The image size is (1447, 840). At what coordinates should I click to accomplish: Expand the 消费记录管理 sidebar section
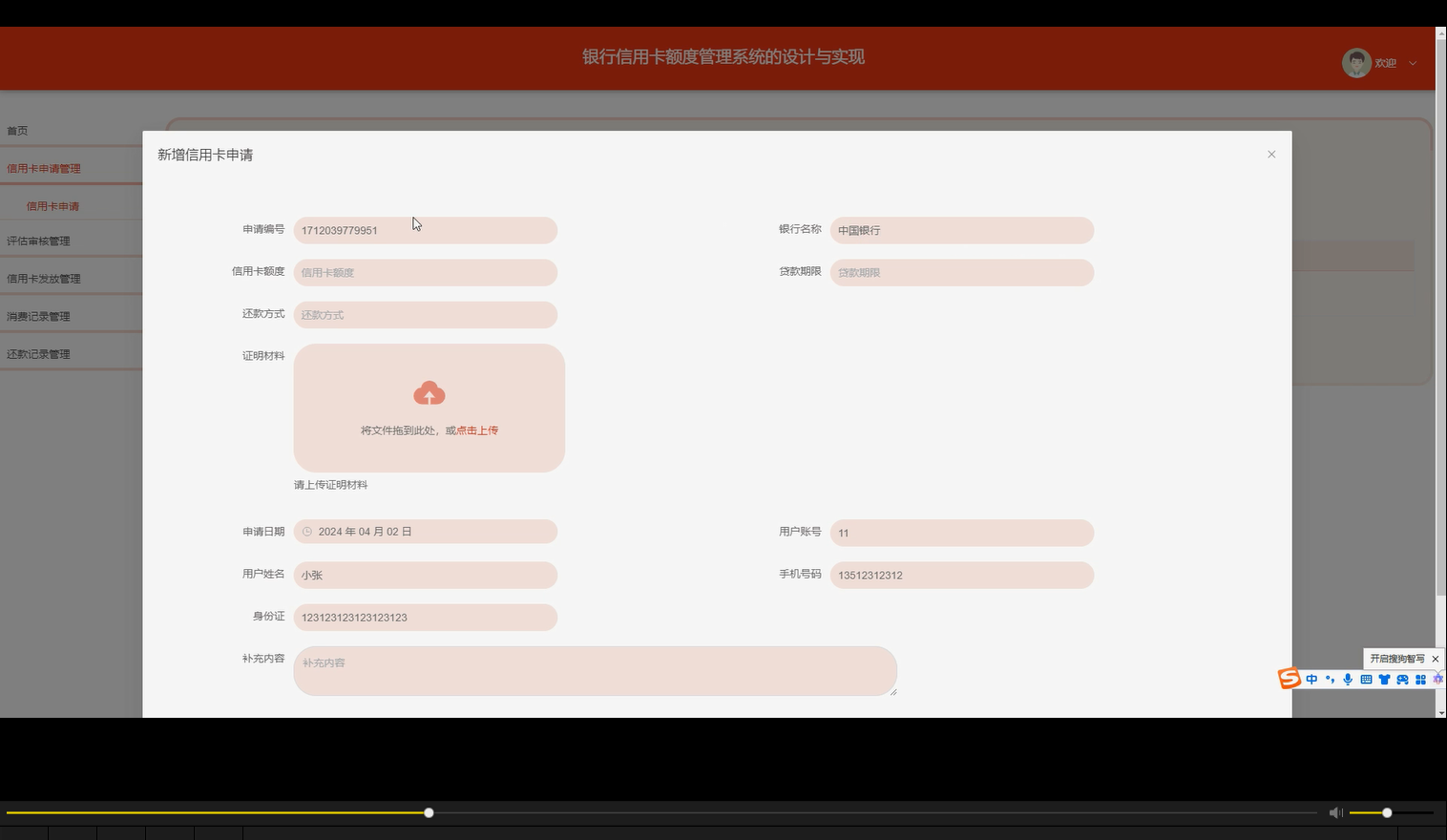(38, 315)
